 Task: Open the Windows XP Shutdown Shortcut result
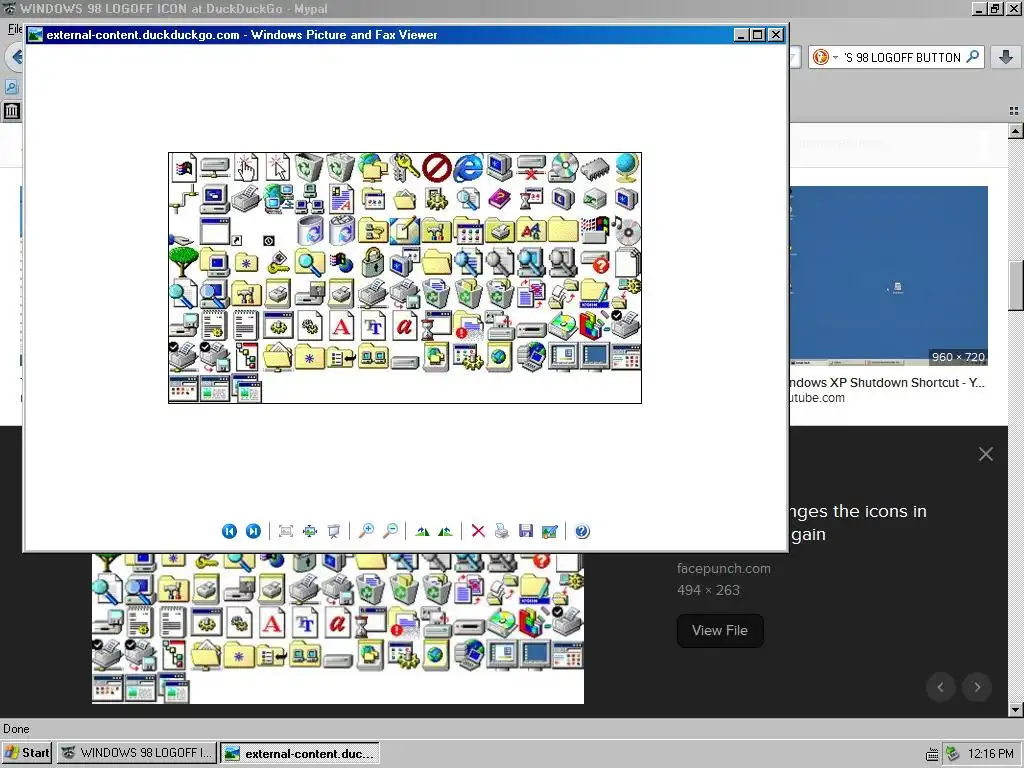tap(887, 383)
